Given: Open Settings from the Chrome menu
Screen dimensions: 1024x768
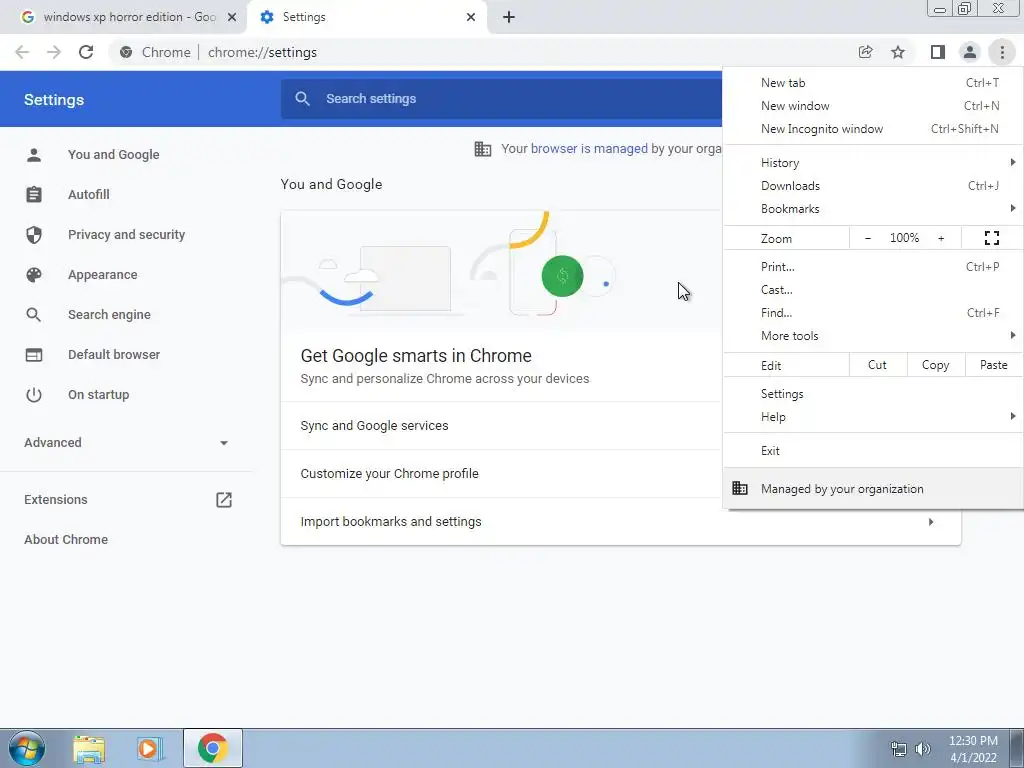Looking at the screenshot, I should (x=872, y=394).
